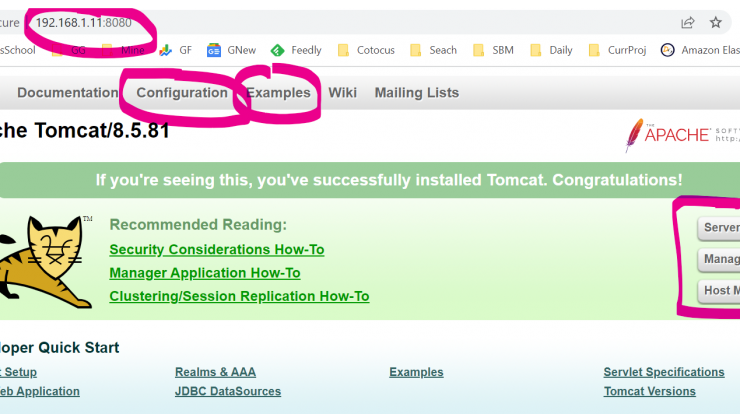
Task: Open the Wiki nav item
Action: click(x=343, y=93)
